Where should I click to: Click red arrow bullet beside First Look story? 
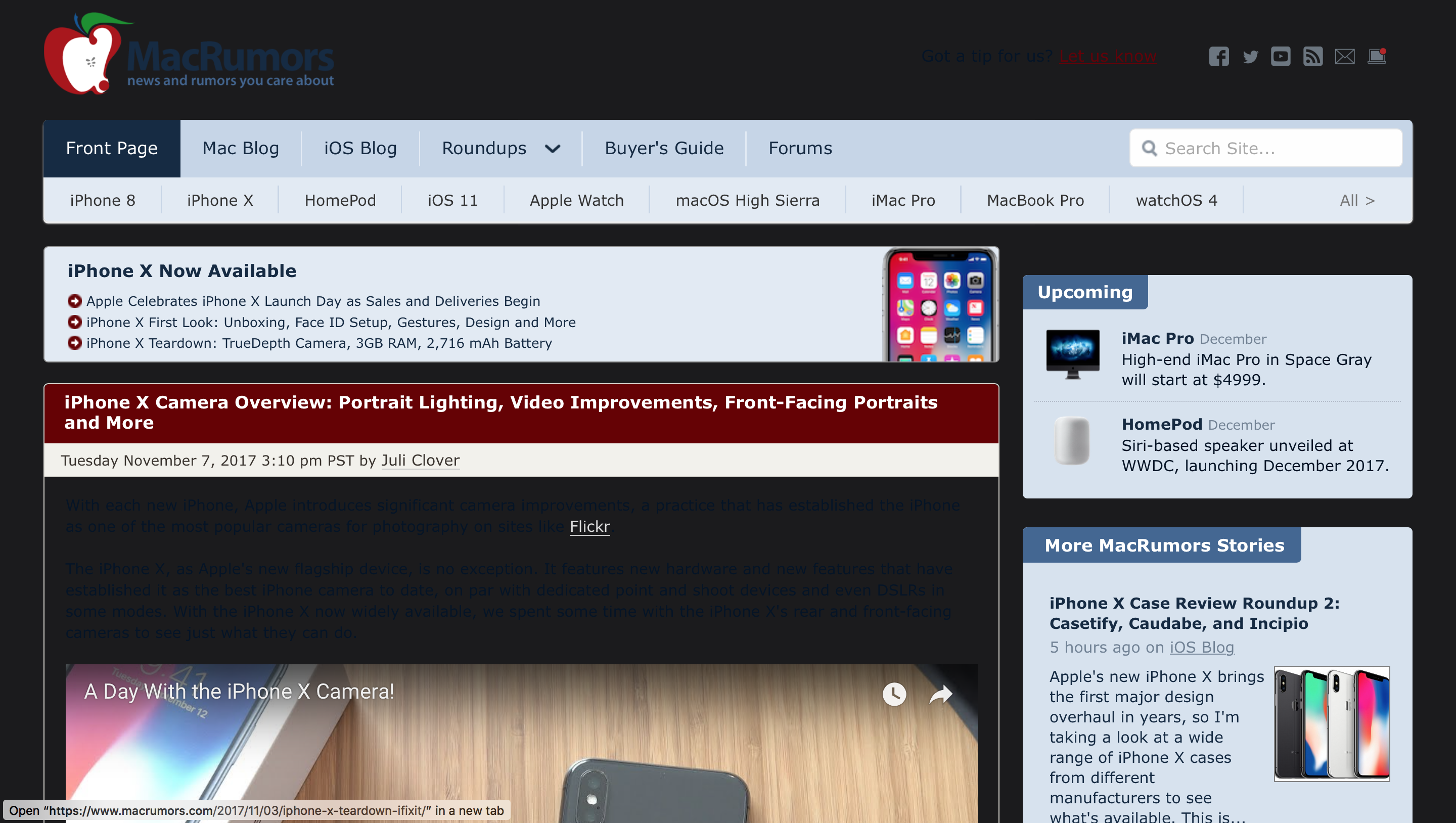(75, 322)
